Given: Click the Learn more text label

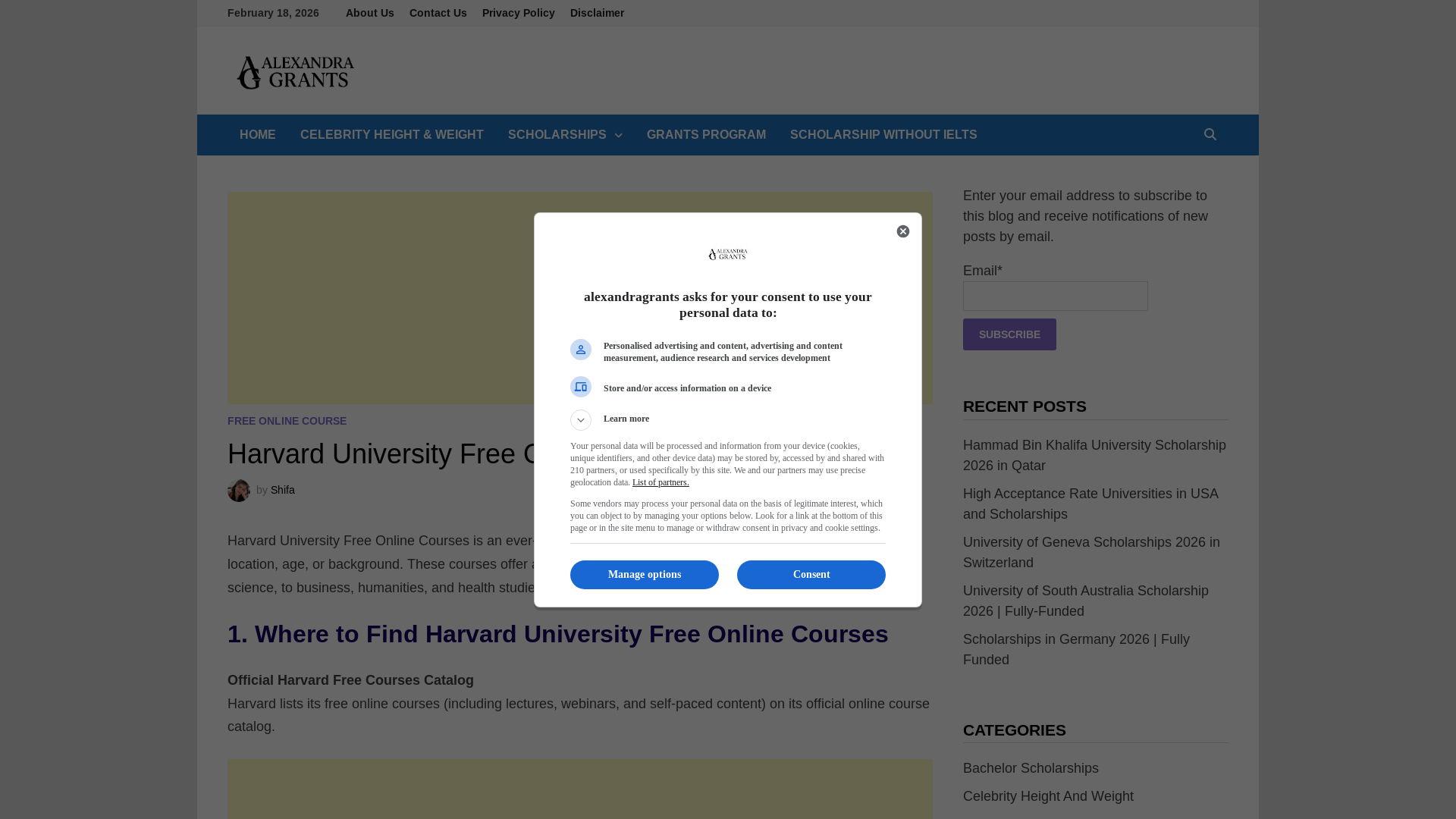Looking at the screenshot, I should 626,419.
